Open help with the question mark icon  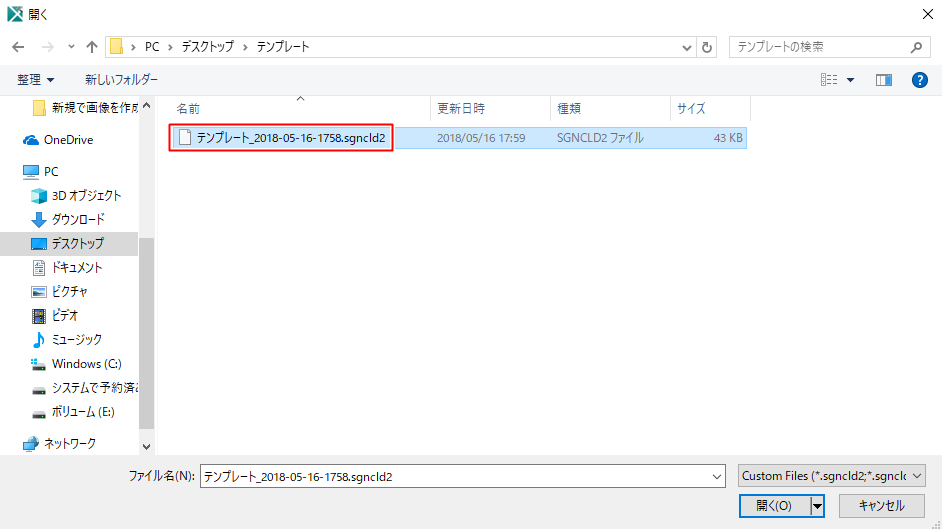(x=920, y=80)
